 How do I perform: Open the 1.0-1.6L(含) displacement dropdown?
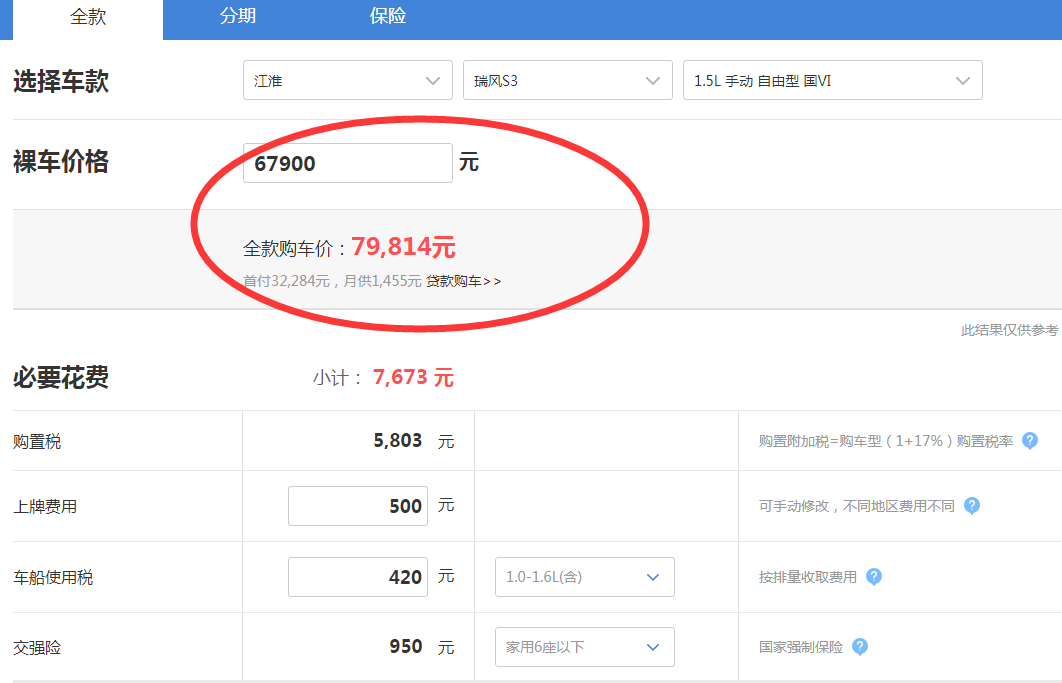(x=585, y=577)
